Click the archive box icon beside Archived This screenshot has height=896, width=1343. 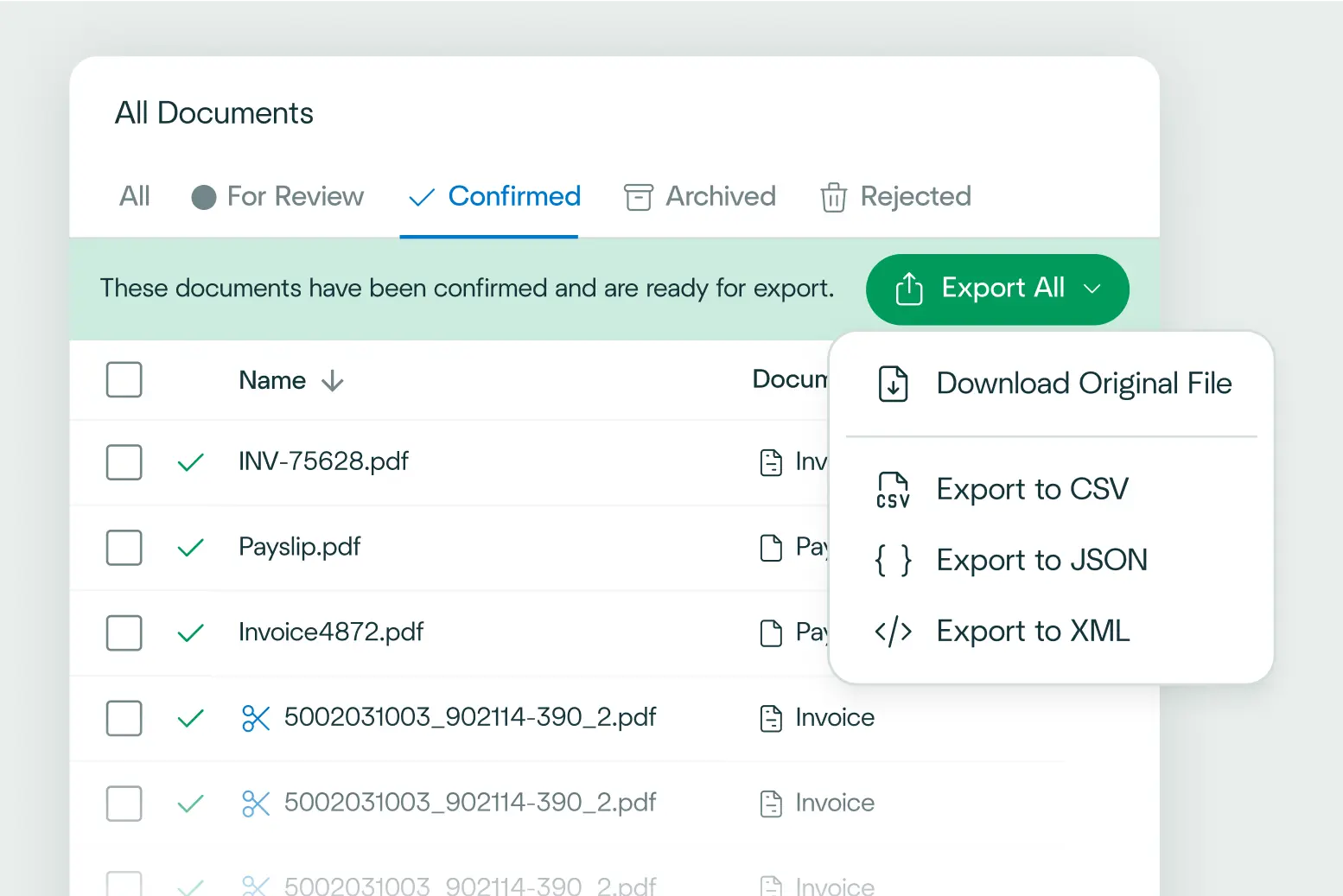click(x=638, y=197)
